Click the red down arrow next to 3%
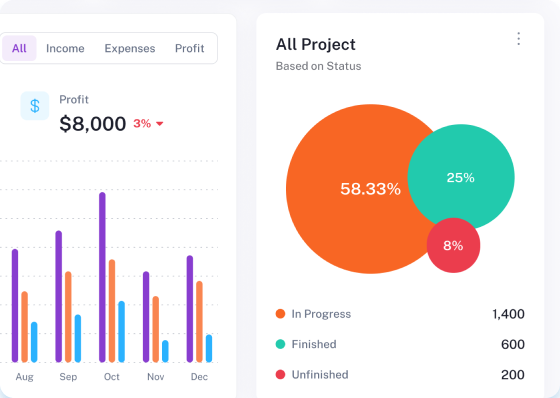Viewport: 560px width, 398px height. (160, 124)
